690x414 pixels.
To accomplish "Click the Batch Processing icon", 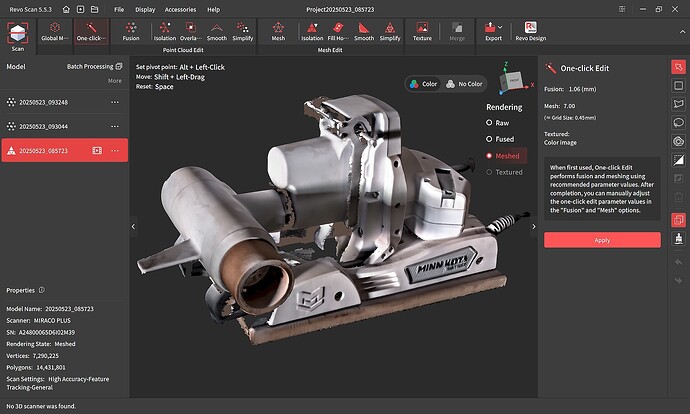I will (119, 66).
